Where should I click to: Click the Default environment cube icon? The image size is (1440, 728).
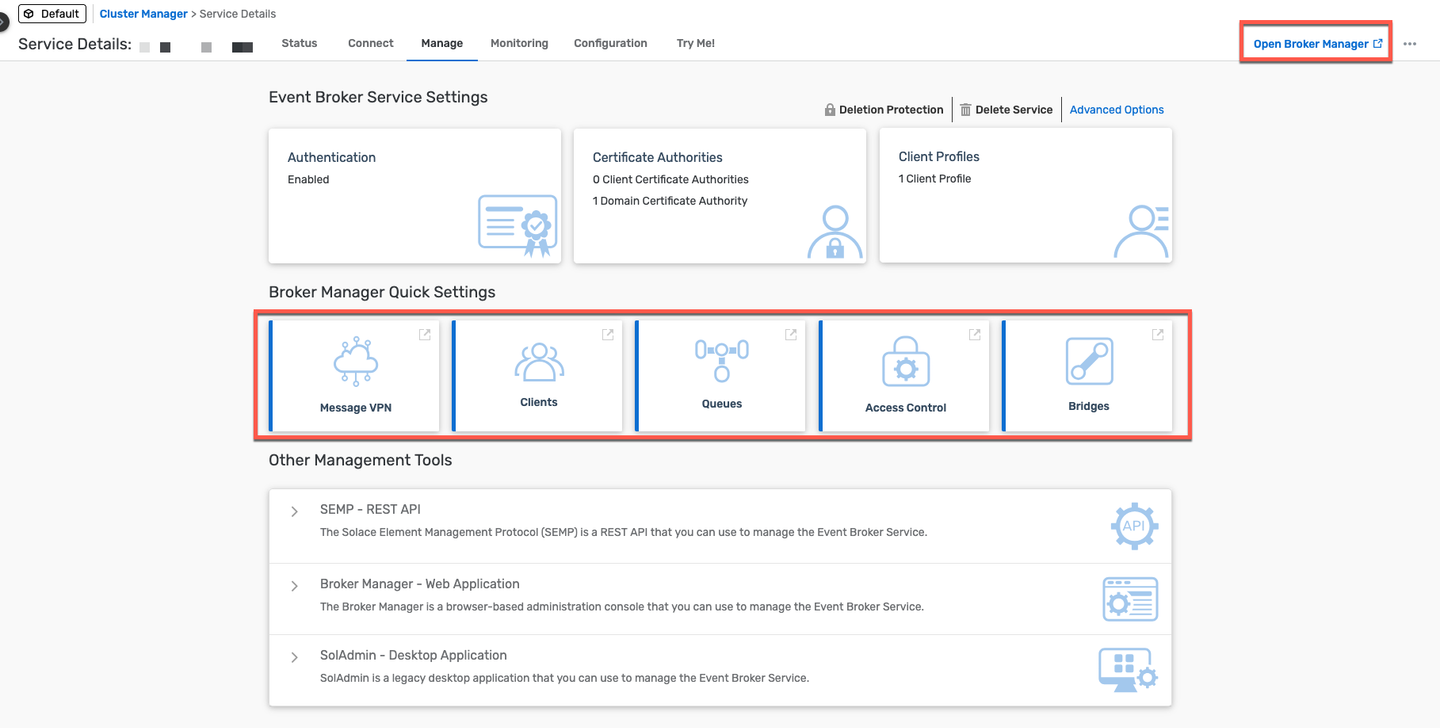click(29, 14)
